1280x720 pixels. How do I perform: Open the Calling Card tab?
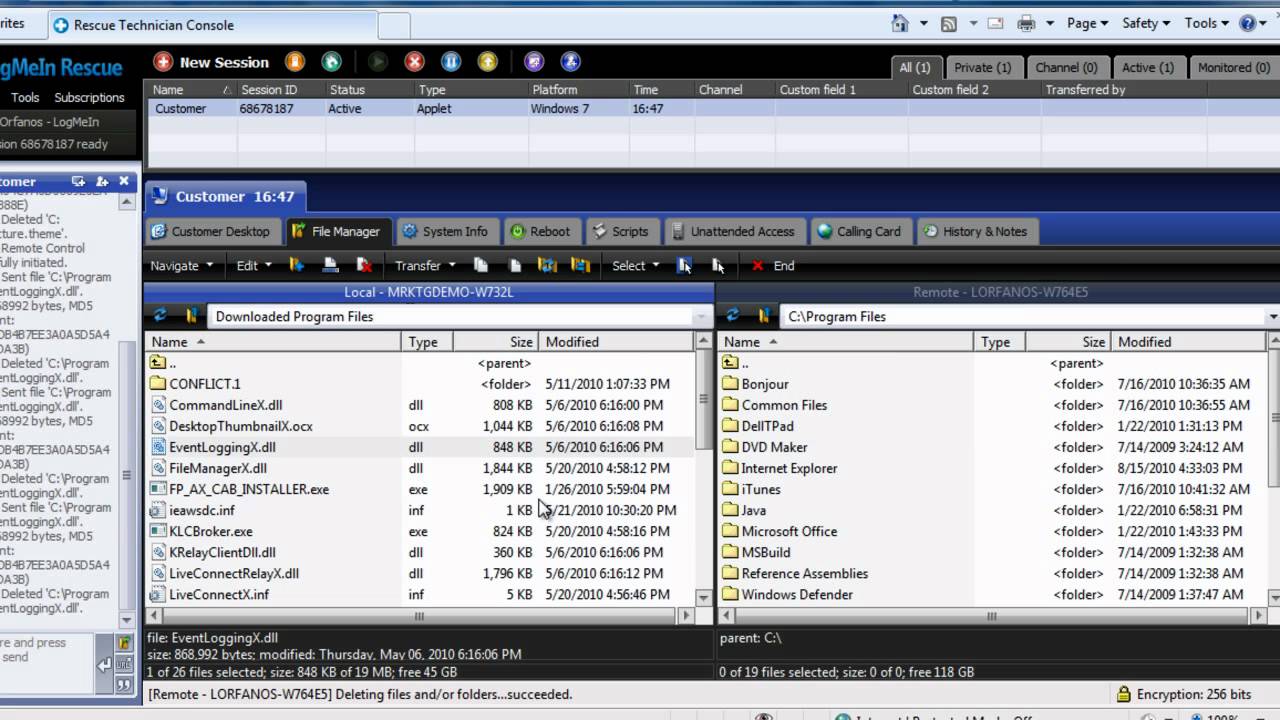[x=860, y=231]
